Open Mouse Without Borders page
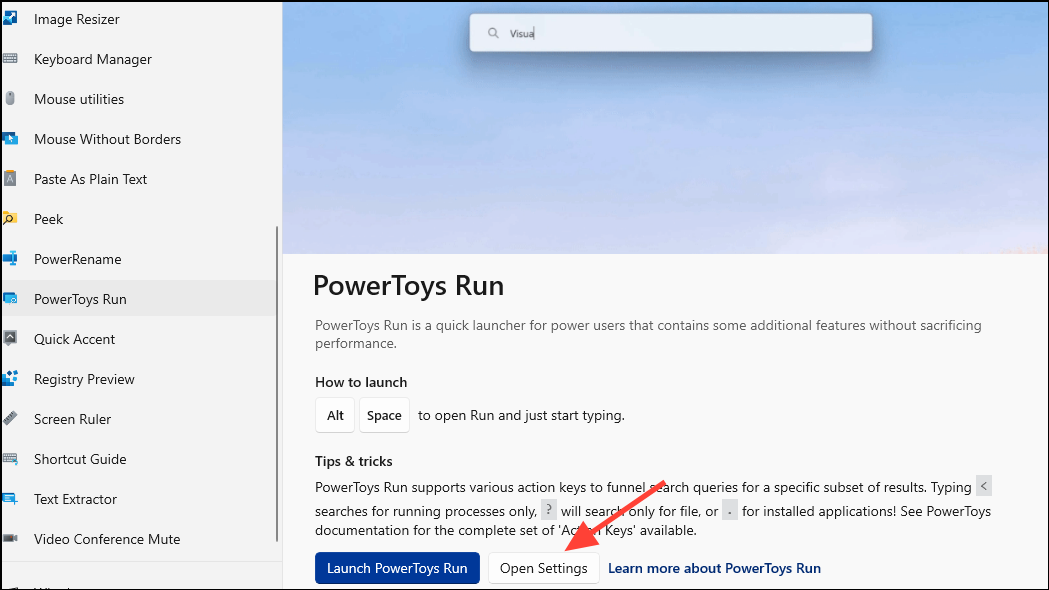This screenshot has width=1049, height=590. click(139, 139)
